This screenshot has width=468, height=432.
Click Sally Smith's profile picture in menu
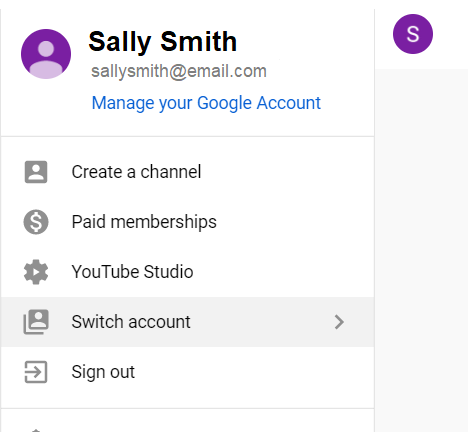coord(46,54)
